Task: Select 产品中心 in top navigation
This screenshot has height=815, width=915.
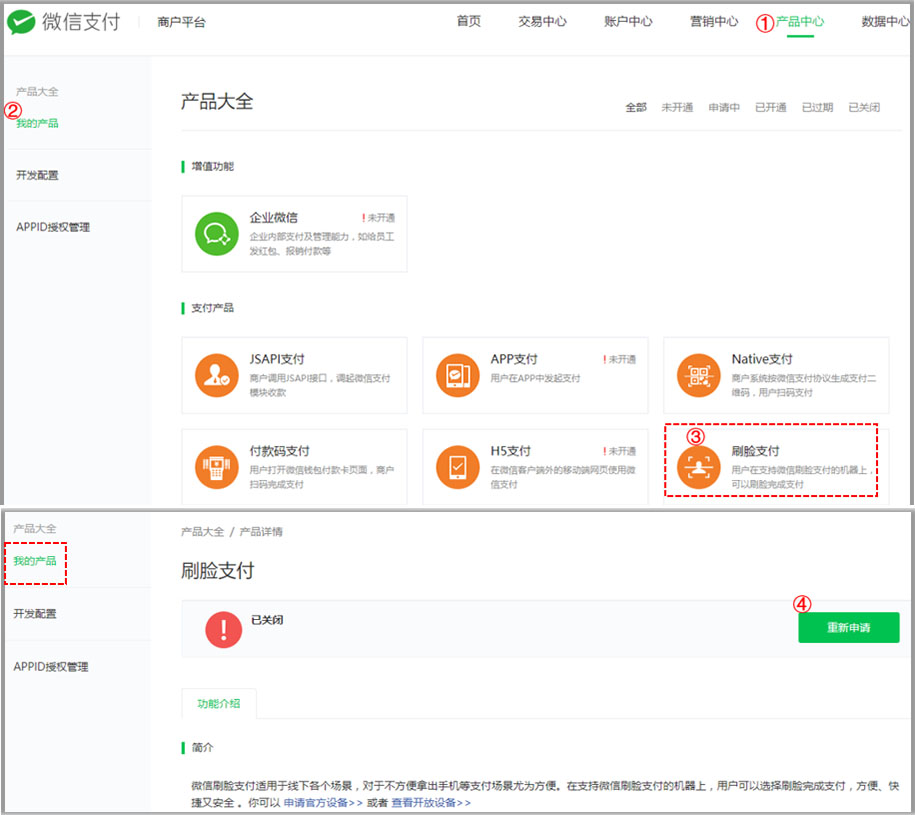Action: [799, 22]
